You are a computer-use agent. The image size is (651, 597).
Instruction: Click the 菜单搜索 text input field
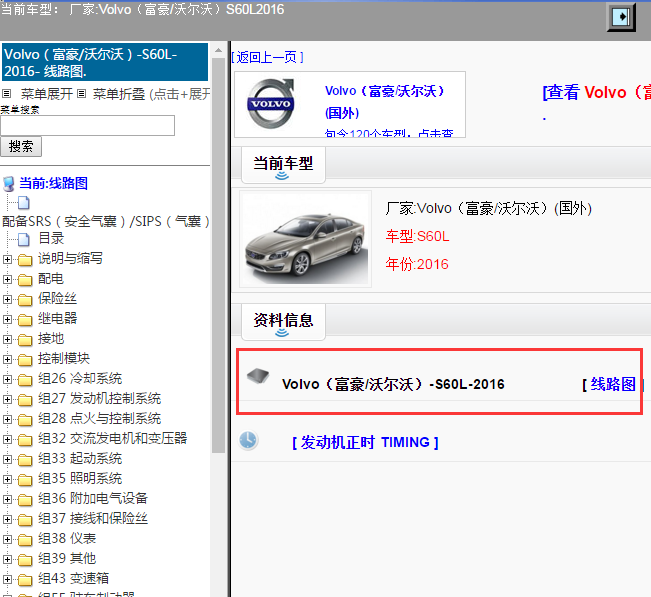87,125
